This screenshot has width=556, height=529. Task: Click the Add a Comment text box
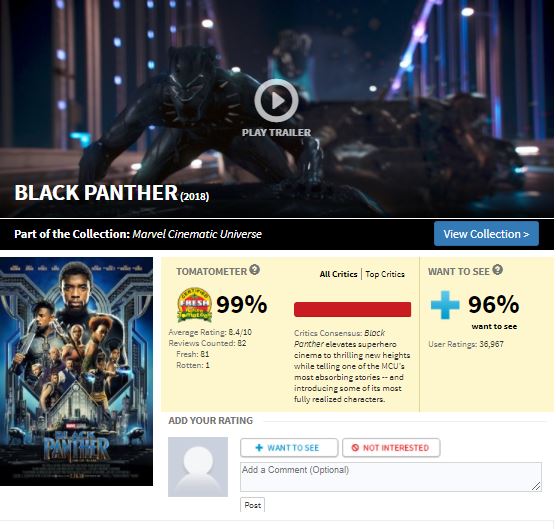coord(391,477)
